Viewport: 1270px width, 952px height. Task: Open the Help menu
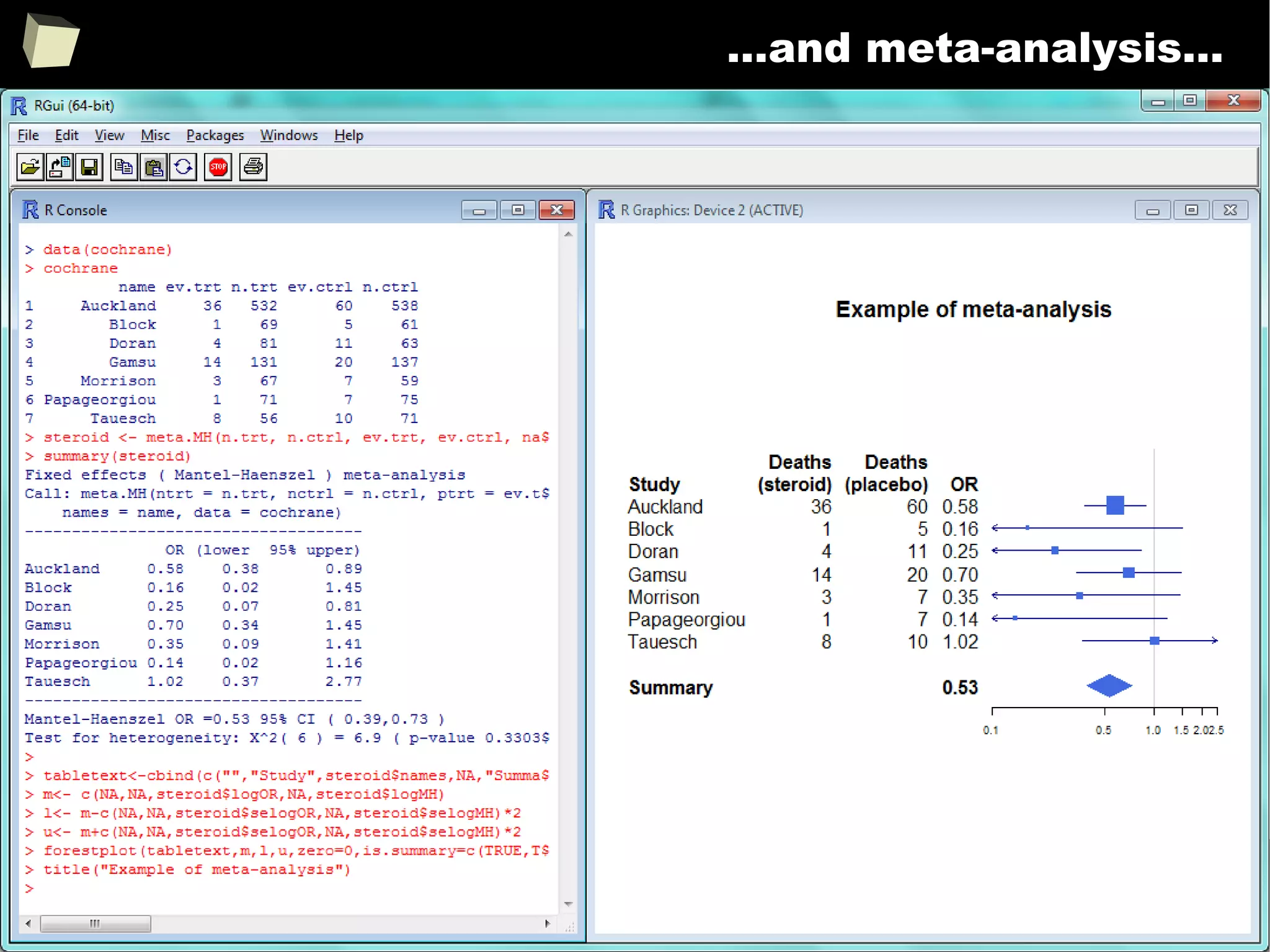tap(349, 135)
